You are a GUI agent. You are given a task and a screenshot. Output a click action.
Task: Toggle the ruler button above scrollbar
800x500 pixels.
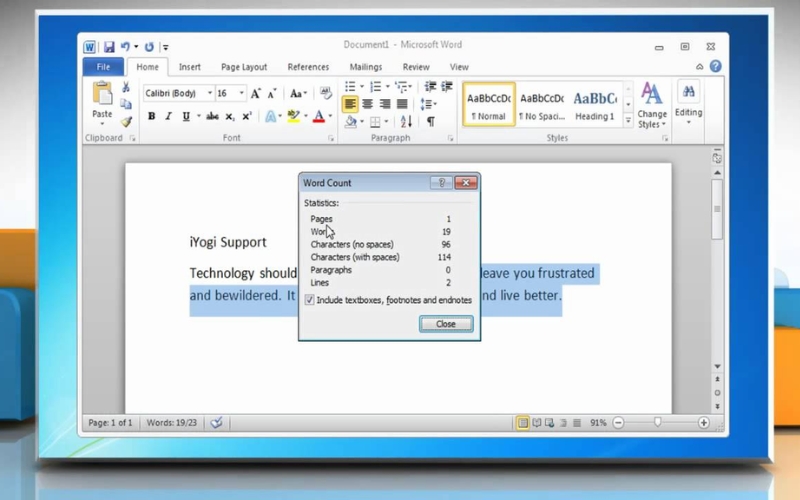717,159
